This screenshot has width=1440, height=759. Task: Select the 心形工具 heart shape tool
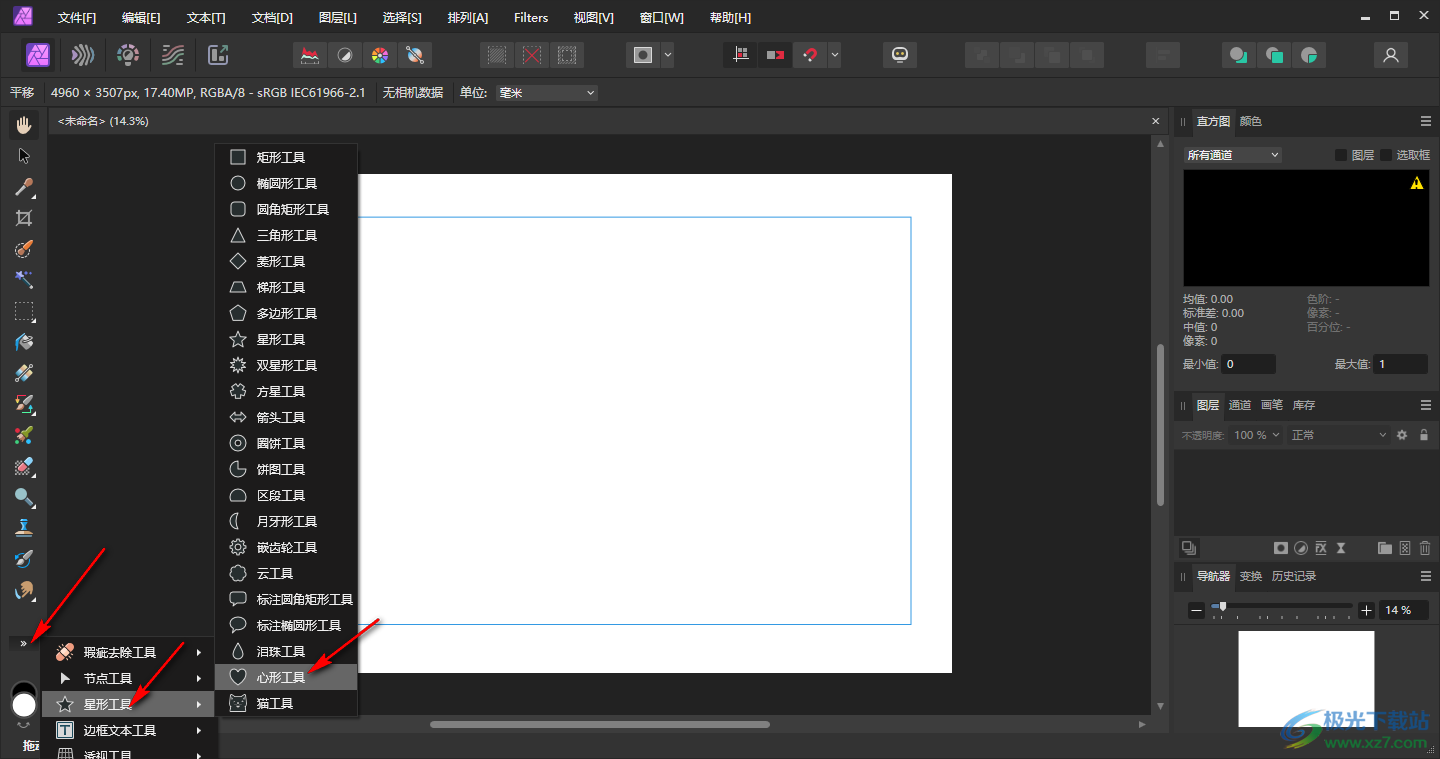pos(281,678)
